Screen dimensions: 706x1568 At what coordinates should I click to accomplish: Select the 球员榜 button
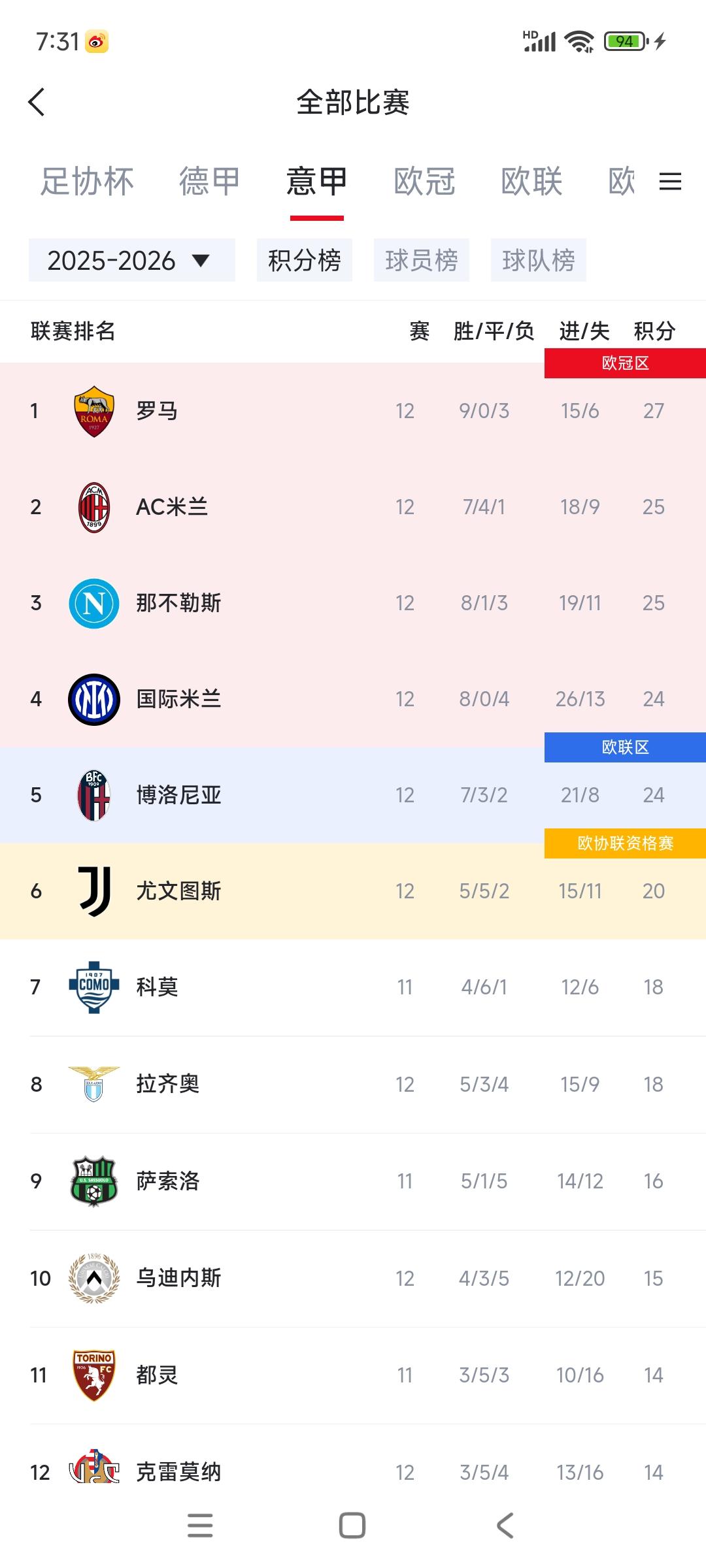coord(422,259)
